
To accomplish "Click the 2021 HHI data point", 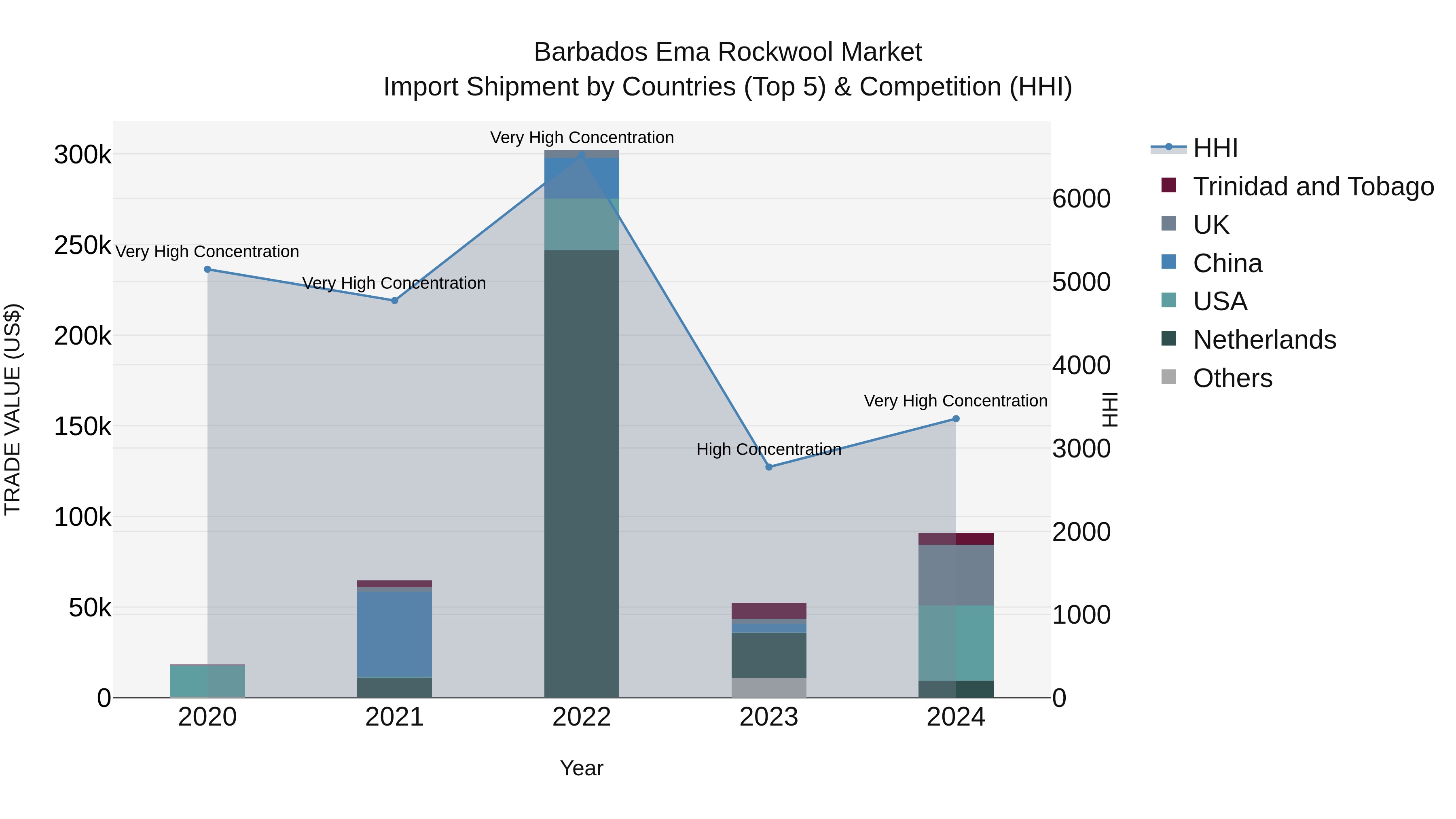I will coord(394,301).
